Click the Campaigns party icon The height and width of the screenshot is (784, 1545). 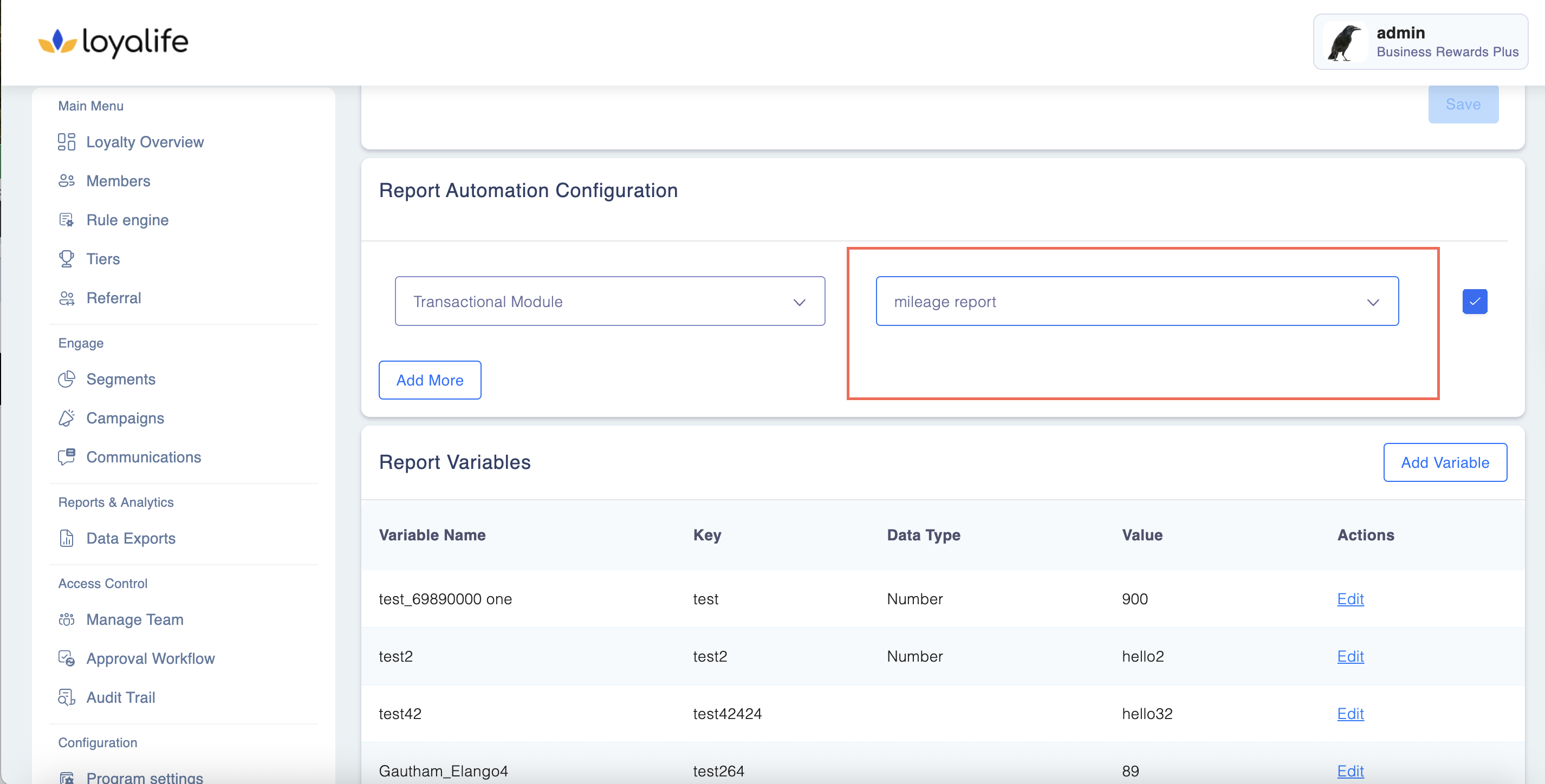[66, 419]
